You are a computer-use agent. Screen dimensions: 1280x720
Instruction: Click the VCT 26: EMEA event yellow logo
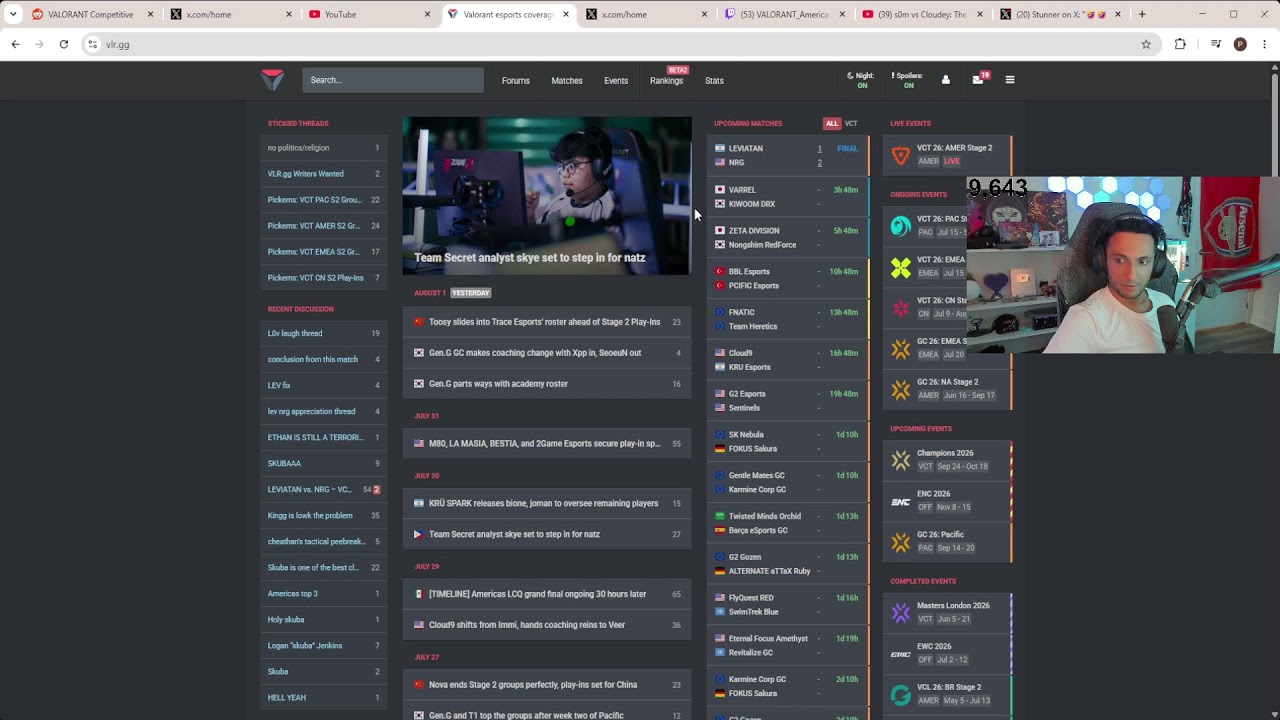tap(901, 267)
